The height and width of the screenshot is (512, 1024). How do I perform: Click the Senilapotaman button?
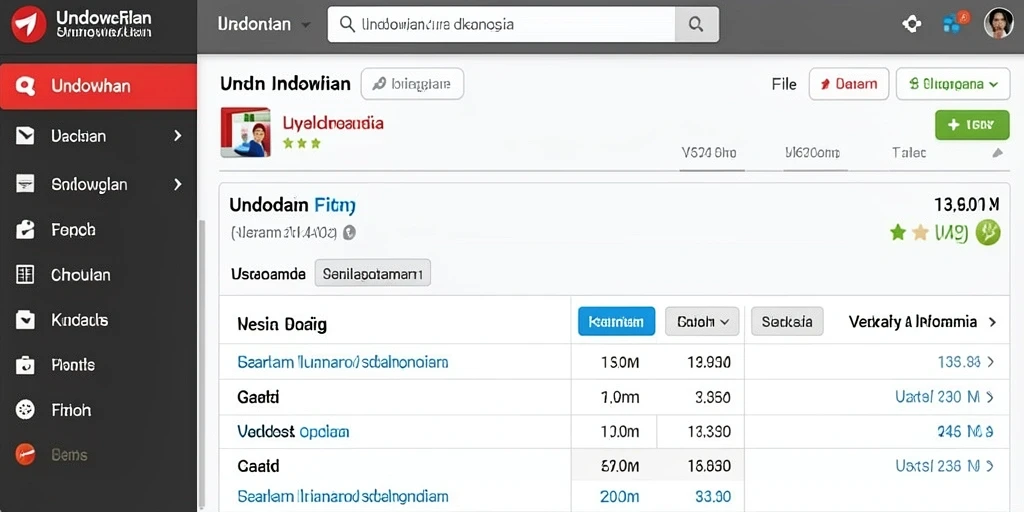(372, 273)
